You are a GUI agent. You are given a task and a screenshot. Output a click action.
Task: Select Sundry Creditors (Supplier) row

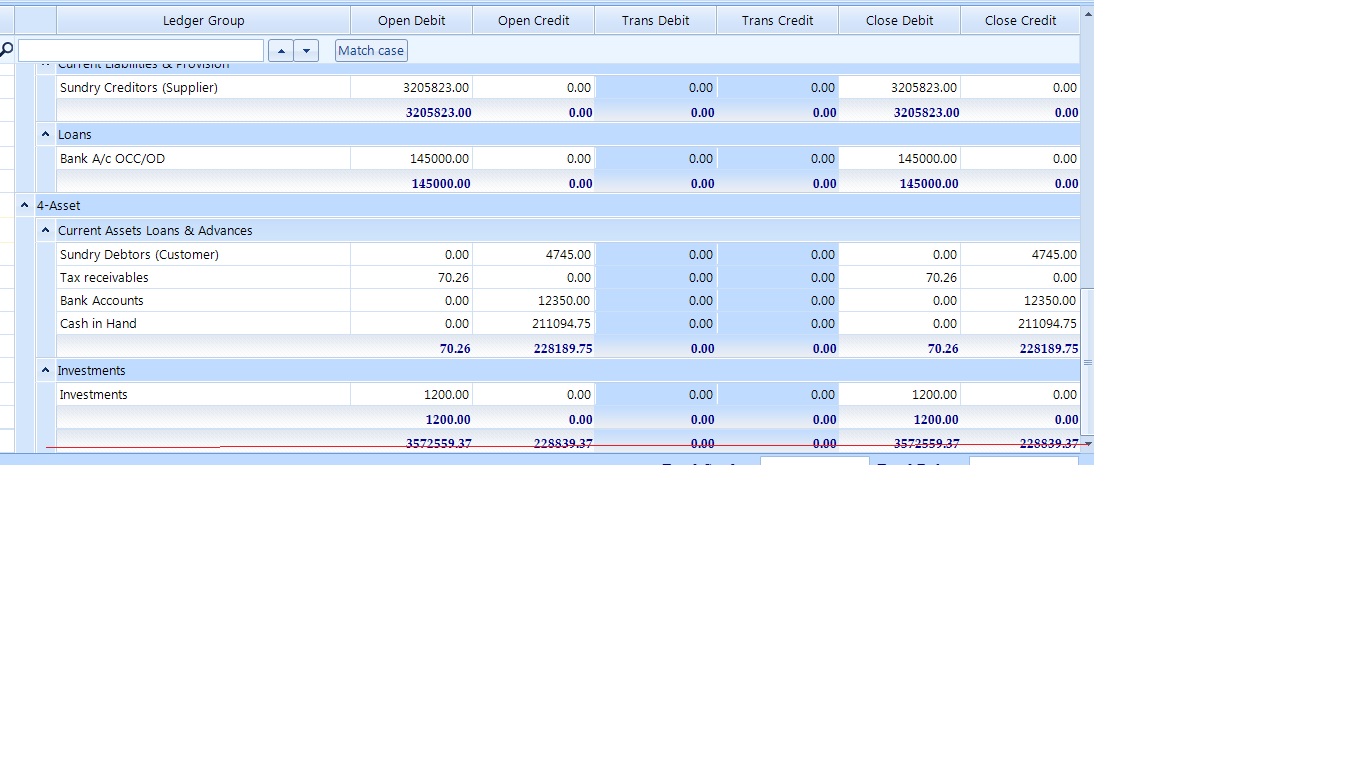click(568, 87)
